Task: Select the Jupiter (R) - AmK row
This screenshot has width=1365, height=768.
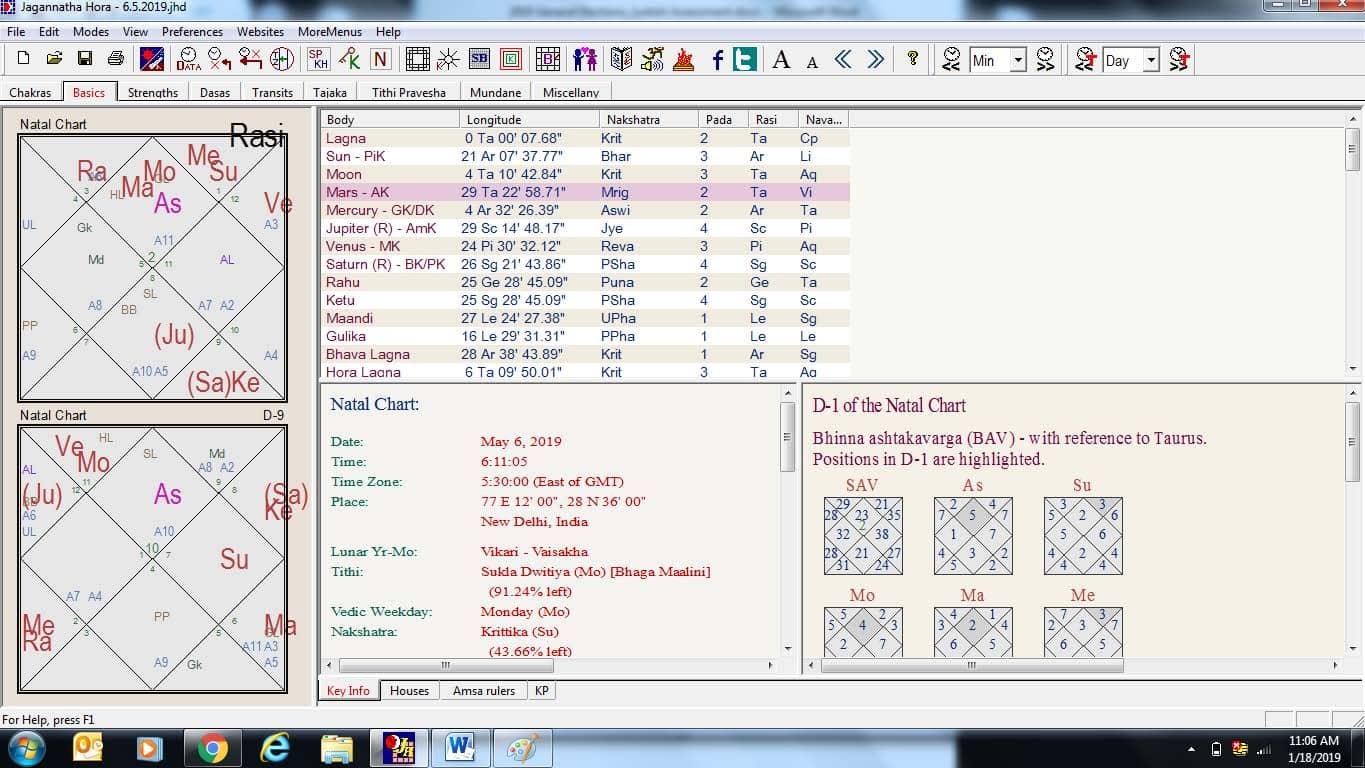Action: pyautogui.click(x=585, y=228)
